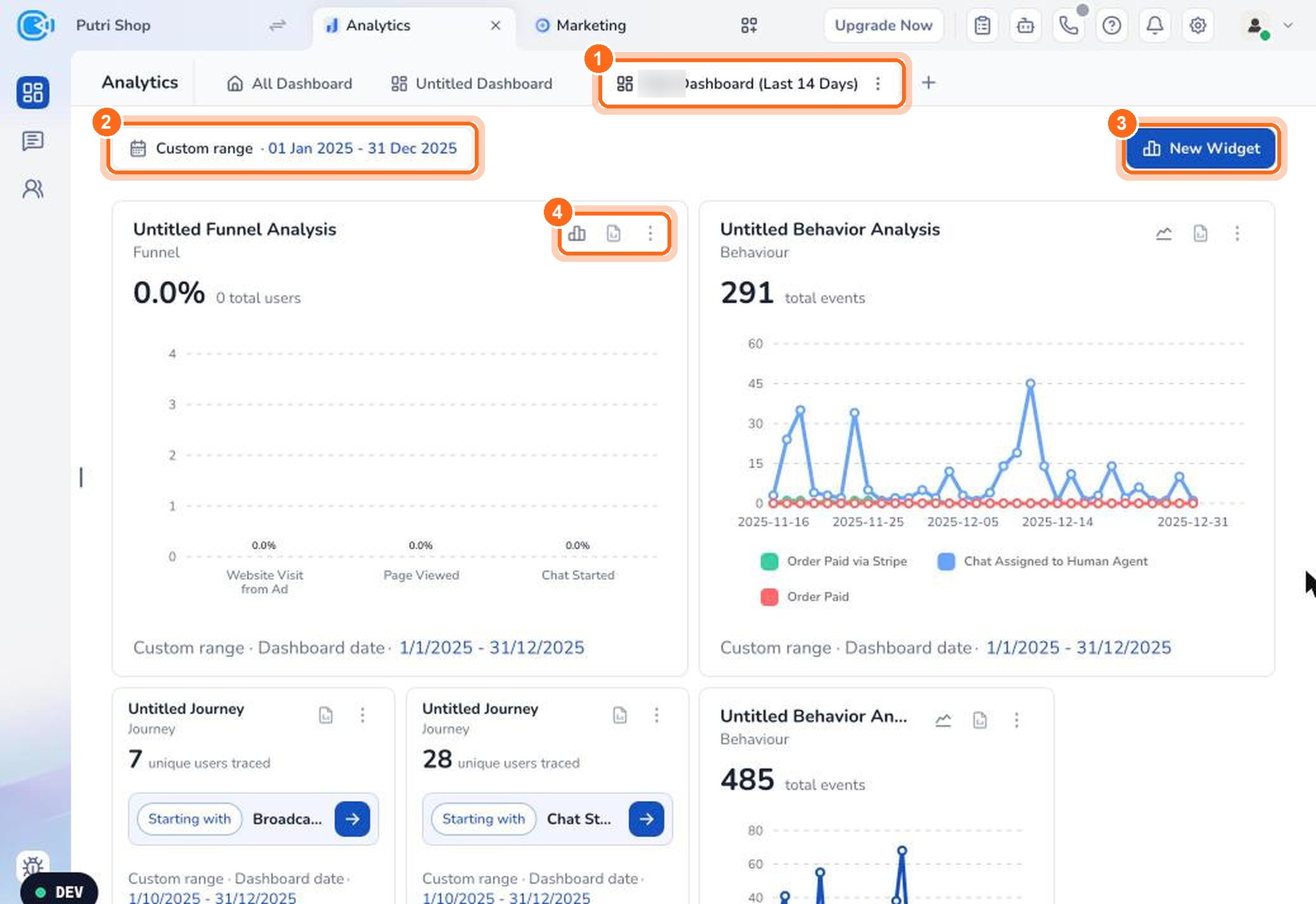
Task: Open the three-dot menu on 28 users Journey widget
Action: 657,715
